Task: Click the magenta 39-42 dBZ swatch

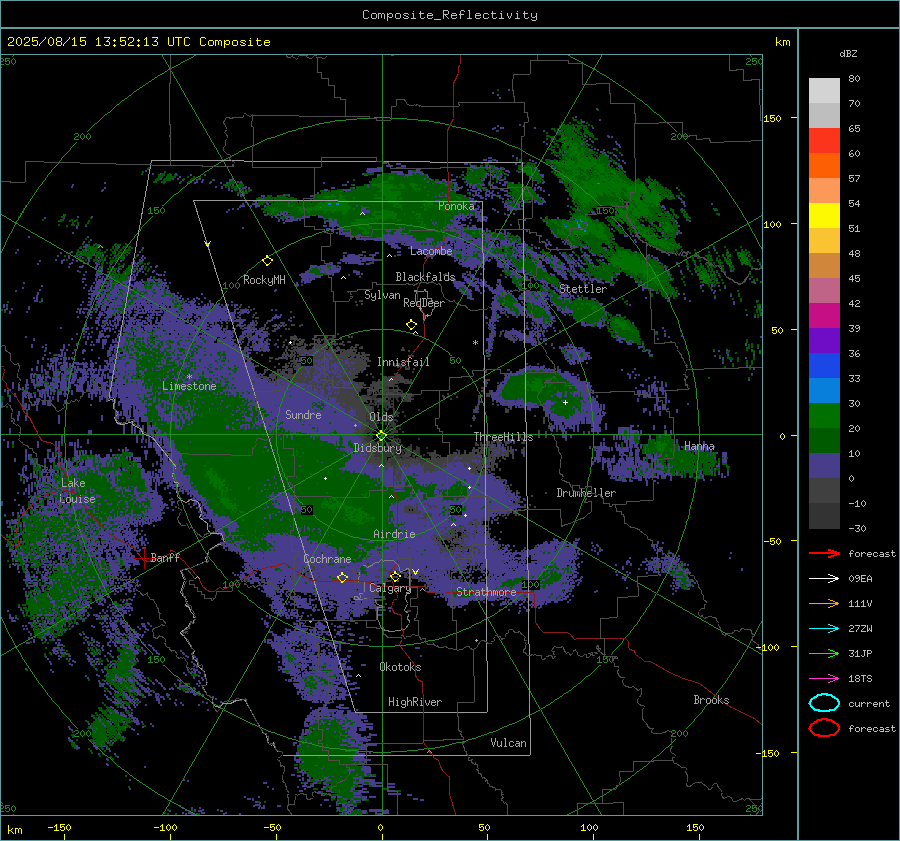Action: point(824,316)
